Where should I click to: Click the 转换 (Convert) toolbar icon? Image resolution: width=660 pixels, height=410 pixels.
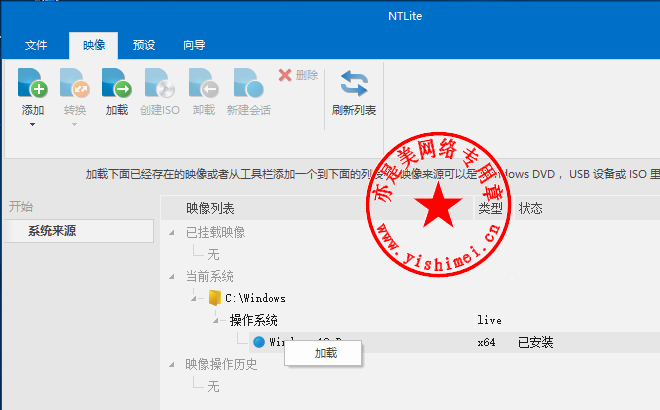tap(75, 83)
